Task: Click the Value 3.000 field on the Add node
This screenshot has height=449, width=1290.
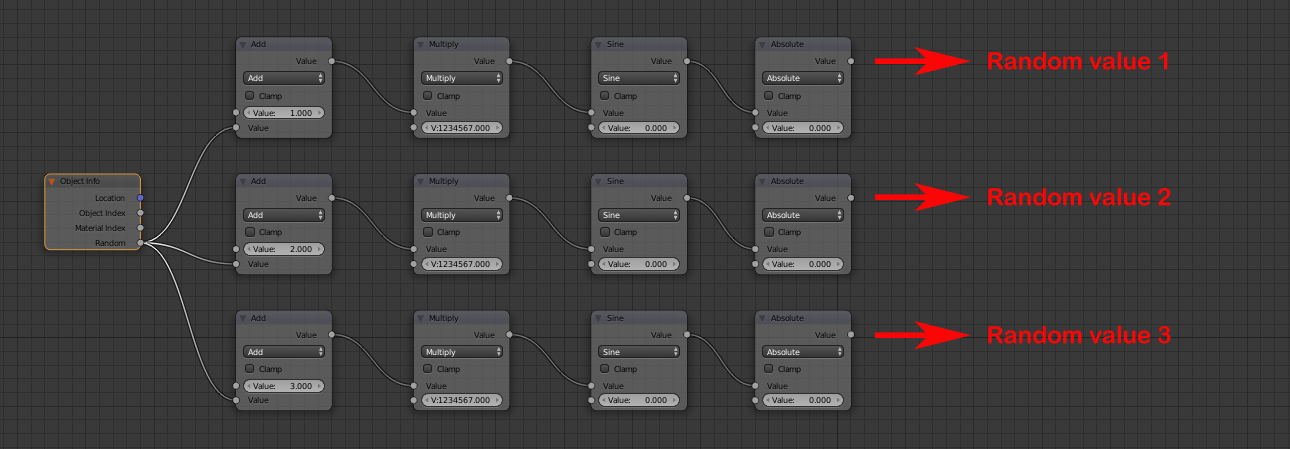Action: tap(285, 386)
